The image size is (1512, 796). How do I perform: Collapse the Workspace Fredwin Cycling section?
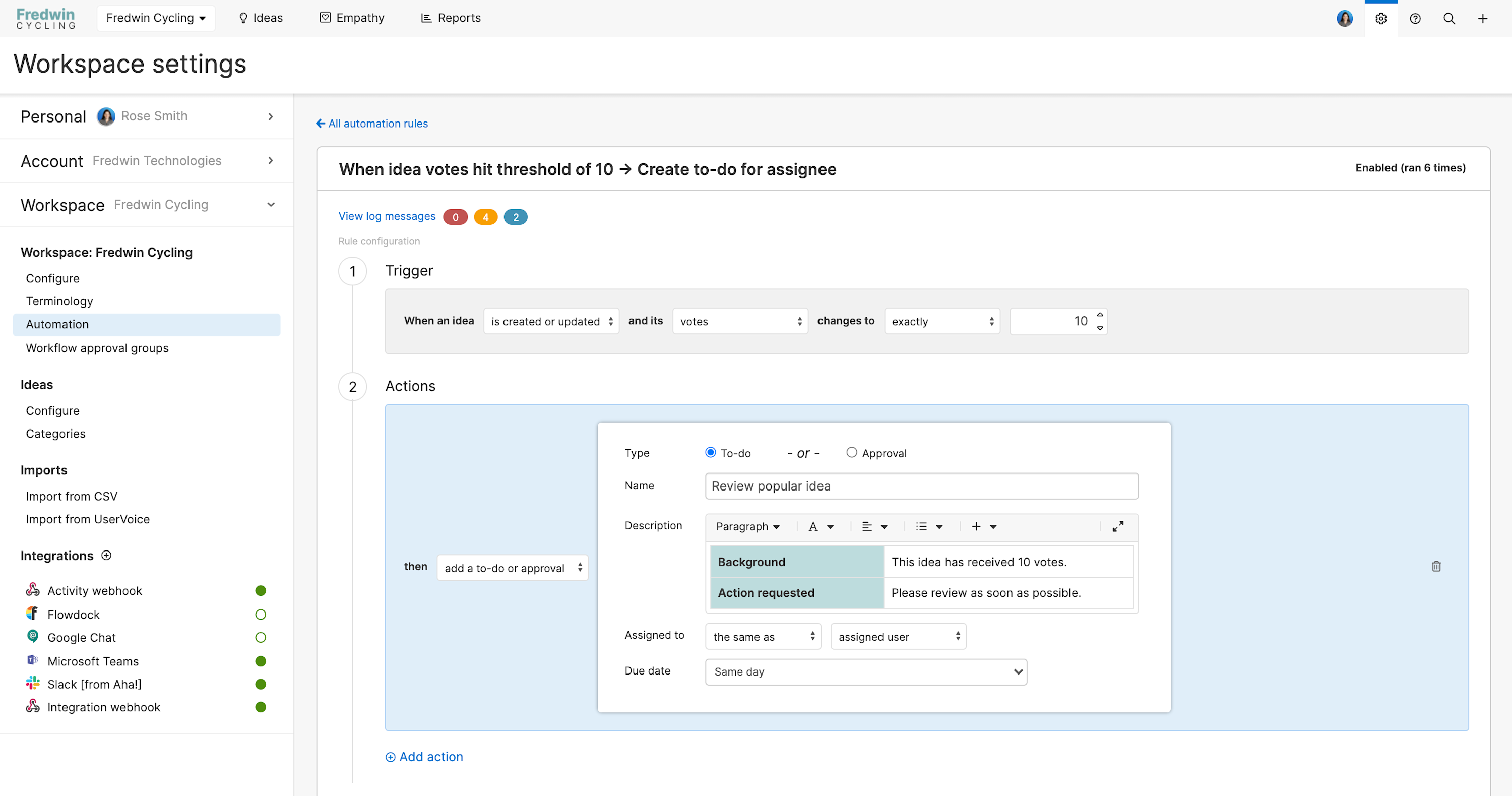pos(271,205)
